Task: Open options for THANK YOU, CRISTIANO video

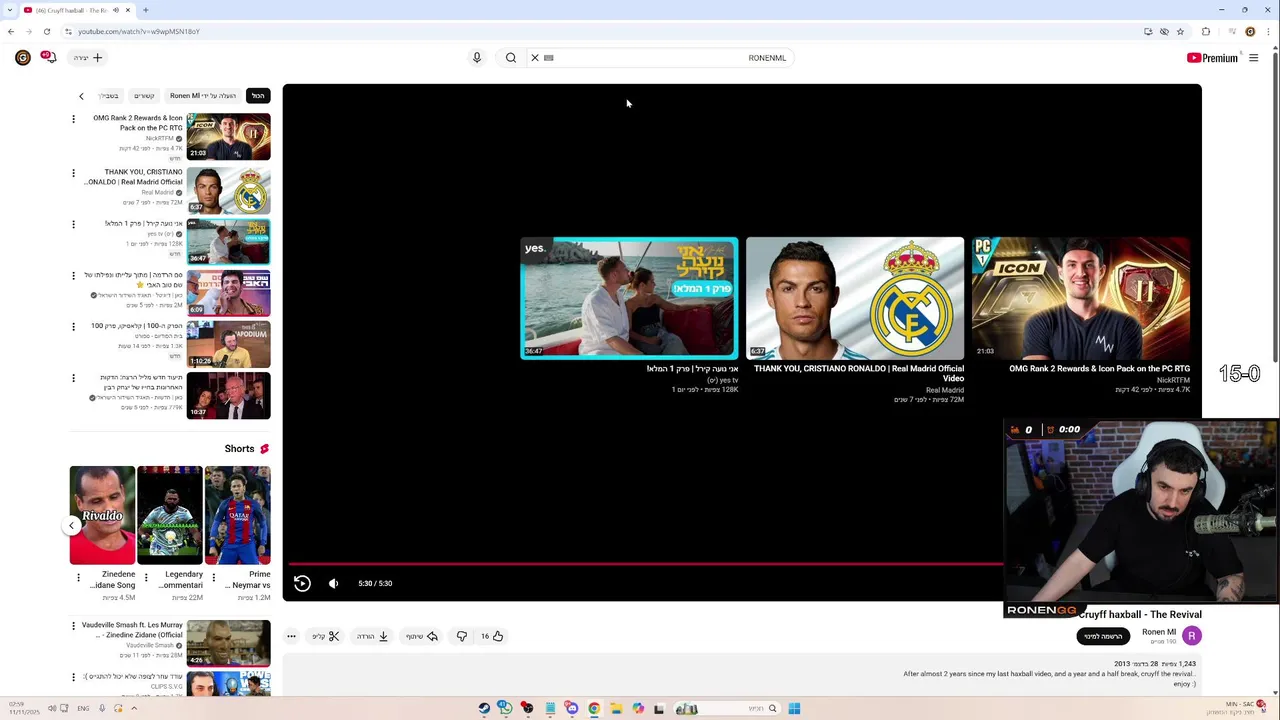Action: (73, 173)
